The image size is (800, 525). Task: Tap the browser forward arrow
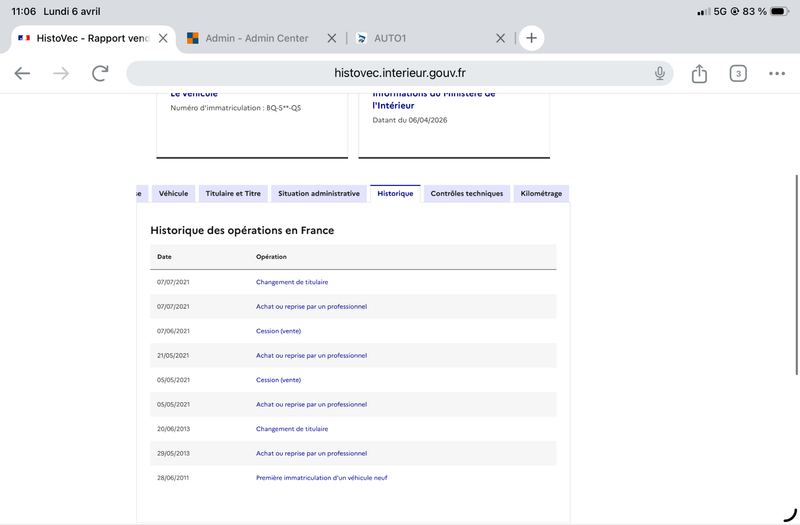tap(61, 73)
